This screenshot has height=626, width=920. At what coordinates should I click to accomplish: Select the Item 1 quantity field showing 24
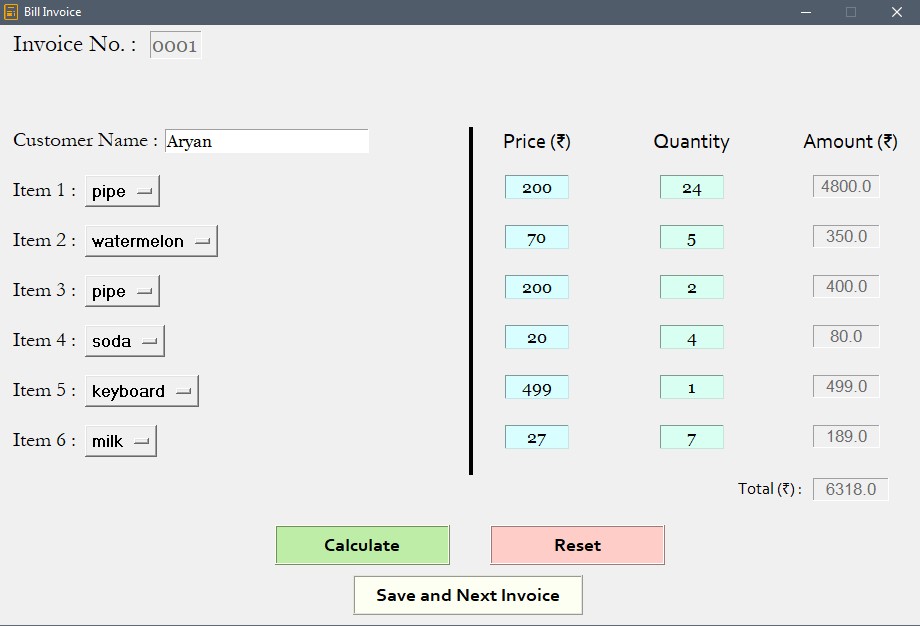click(691, 187)
